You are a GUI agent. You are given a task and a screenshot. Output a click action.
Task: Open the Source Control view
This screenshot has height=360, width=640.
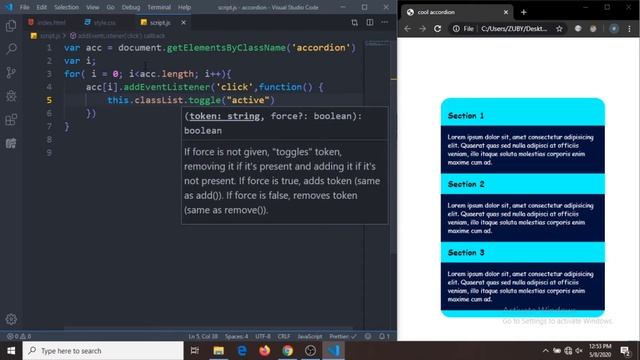[11, 73]
